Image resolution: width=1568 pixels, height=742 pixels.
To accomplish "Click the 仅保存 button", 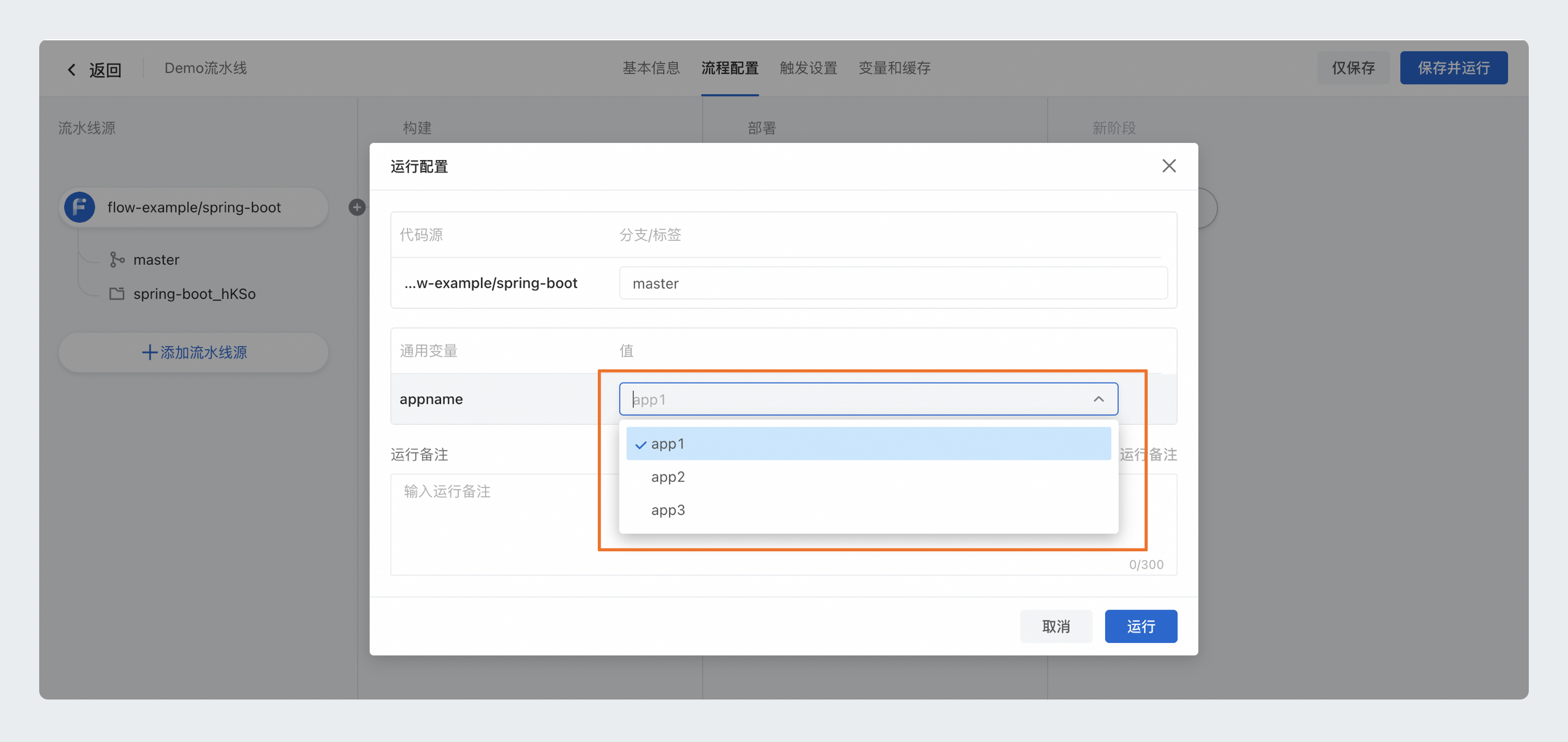I will tap(1352, 68).
